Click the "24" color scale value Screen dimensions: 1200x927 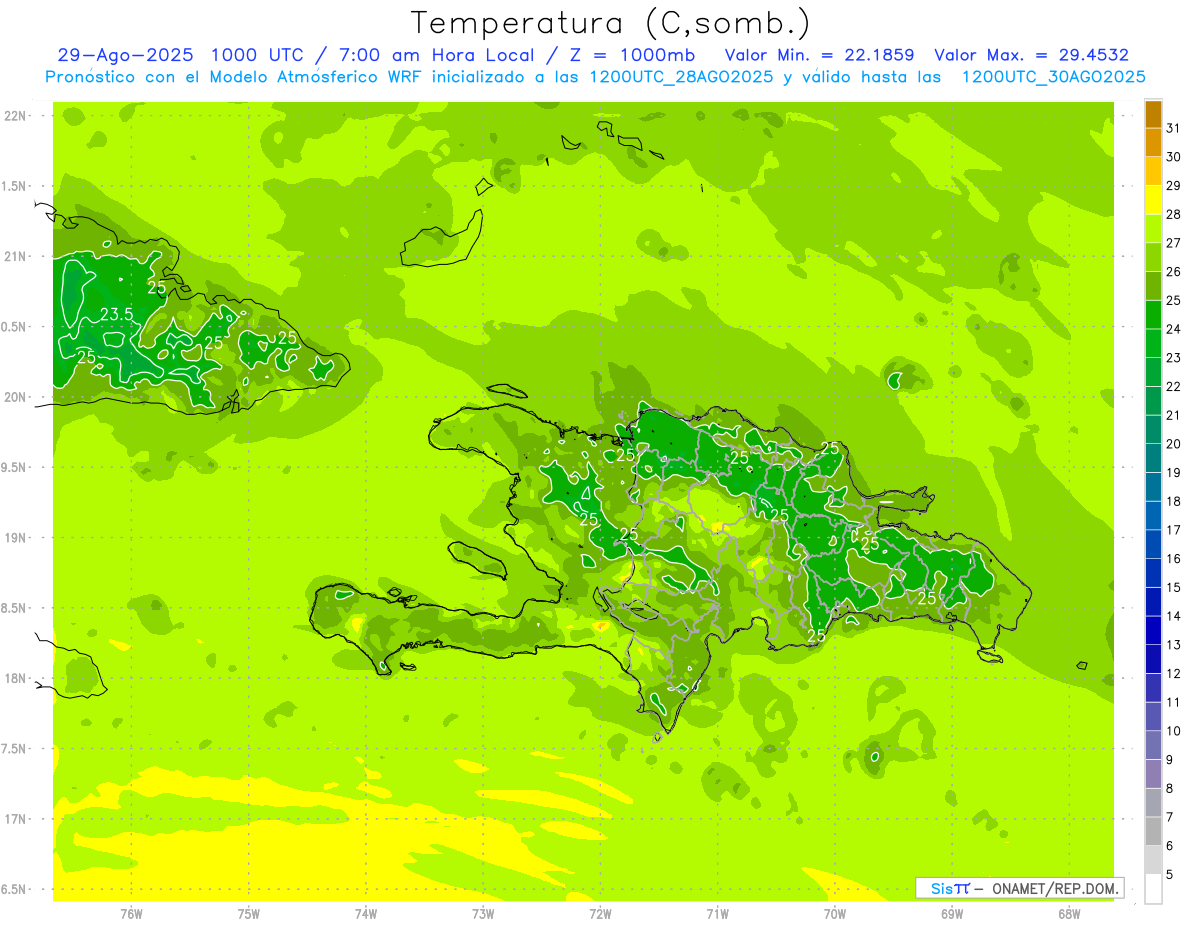click(1174, 329)
